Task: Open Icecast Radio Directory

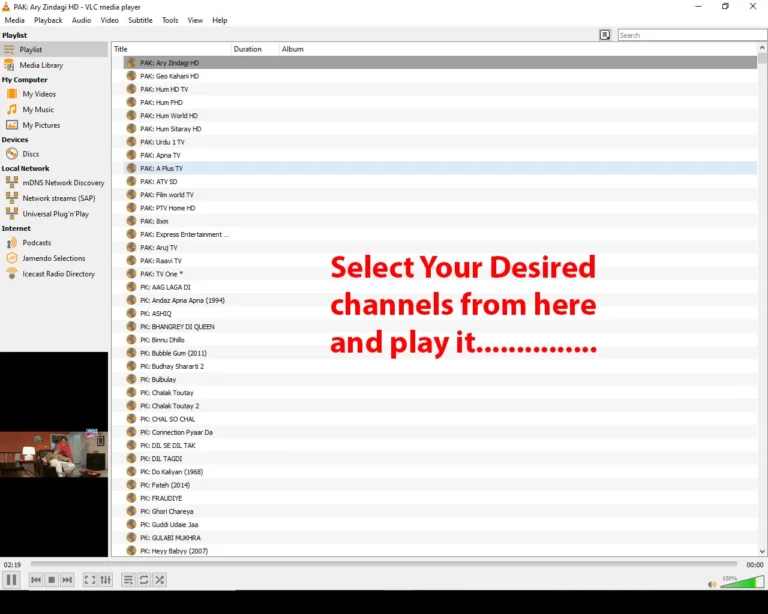Action: click(x=58, y=274)
